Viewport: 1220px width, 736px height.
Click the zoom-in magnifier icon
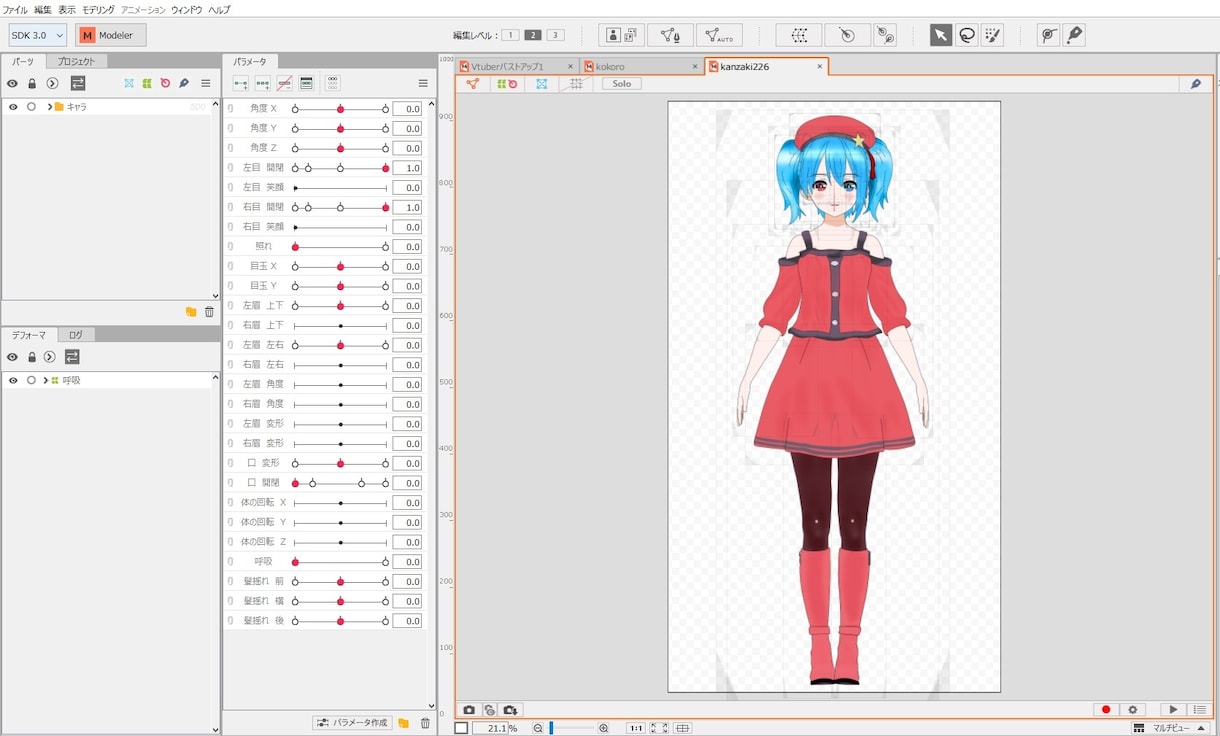point(603,728)
